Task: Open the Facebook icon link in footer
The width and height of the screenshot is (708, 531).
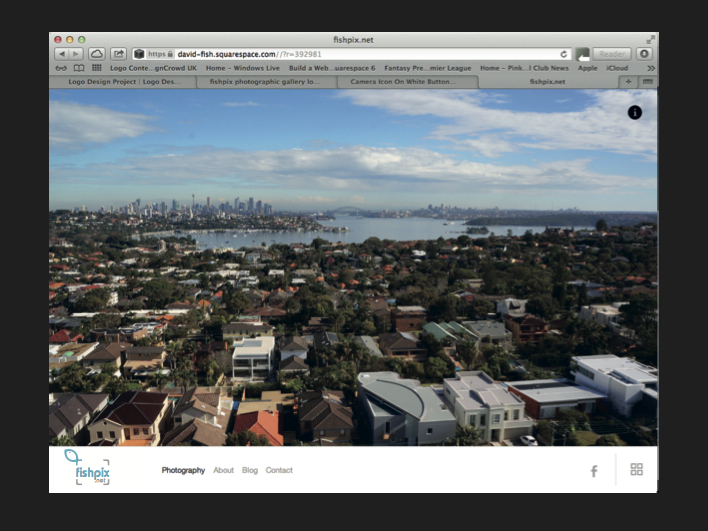Action: click(593, 470)
